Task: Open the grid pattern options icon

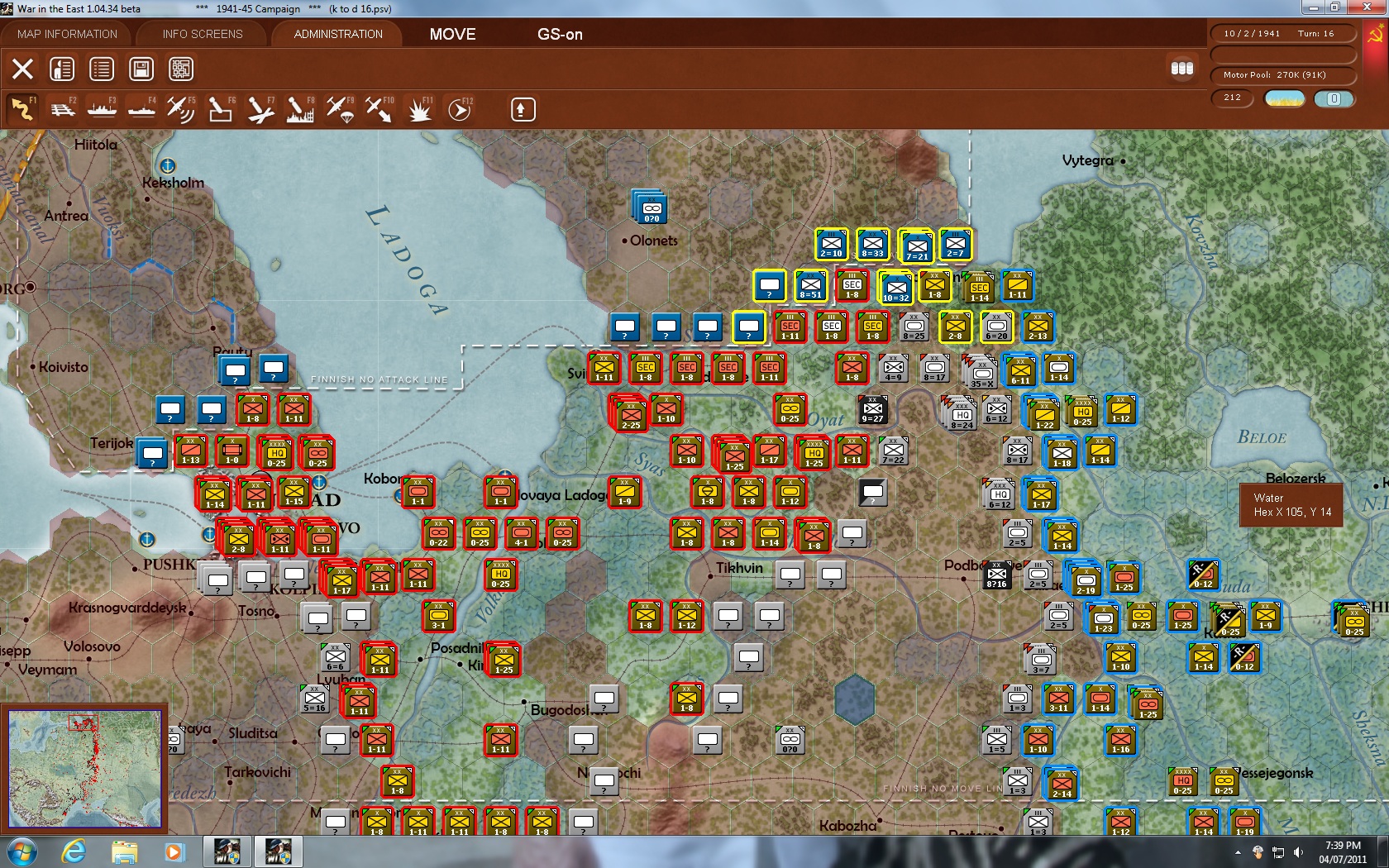Action: click(x=181, y=69)
